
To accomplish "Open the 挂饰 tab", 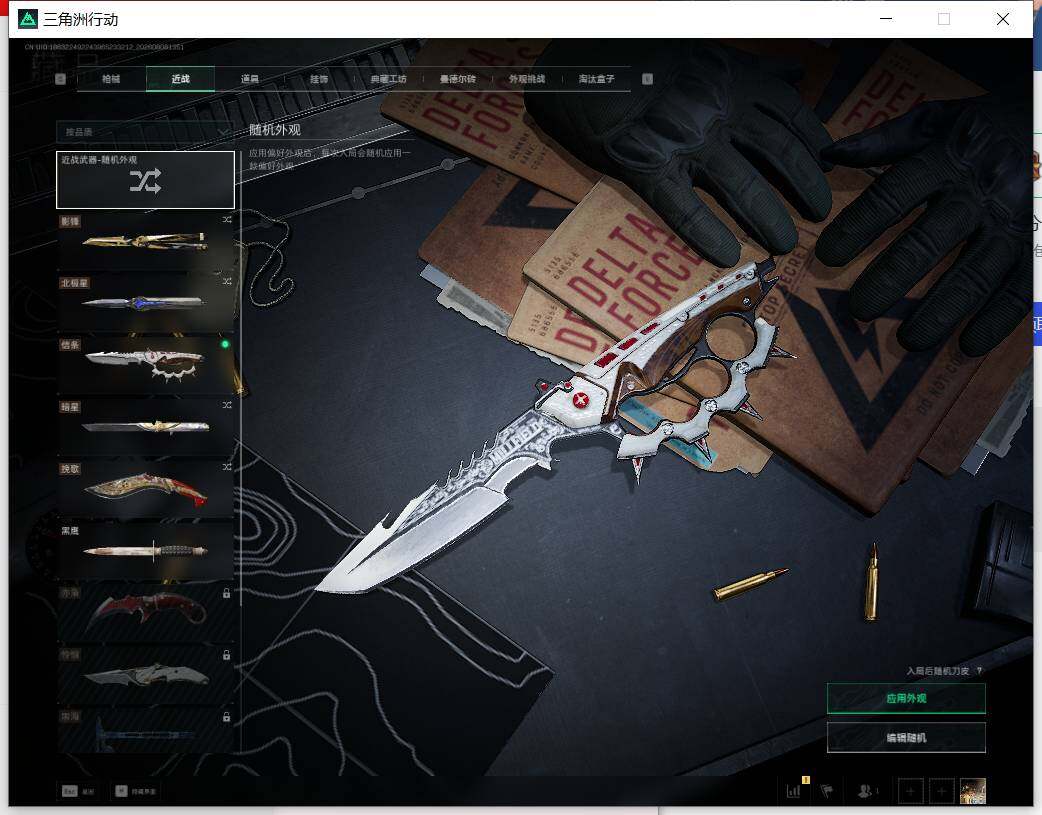I will click(319, 78).
